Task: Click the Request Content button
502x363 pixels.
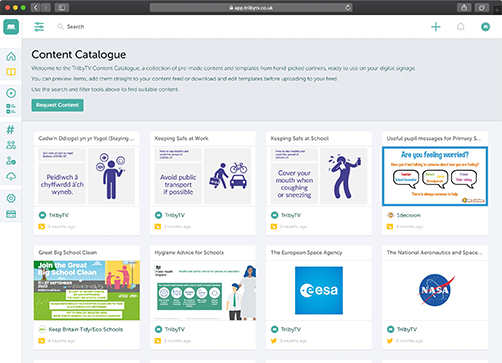Action: point(57,105)
